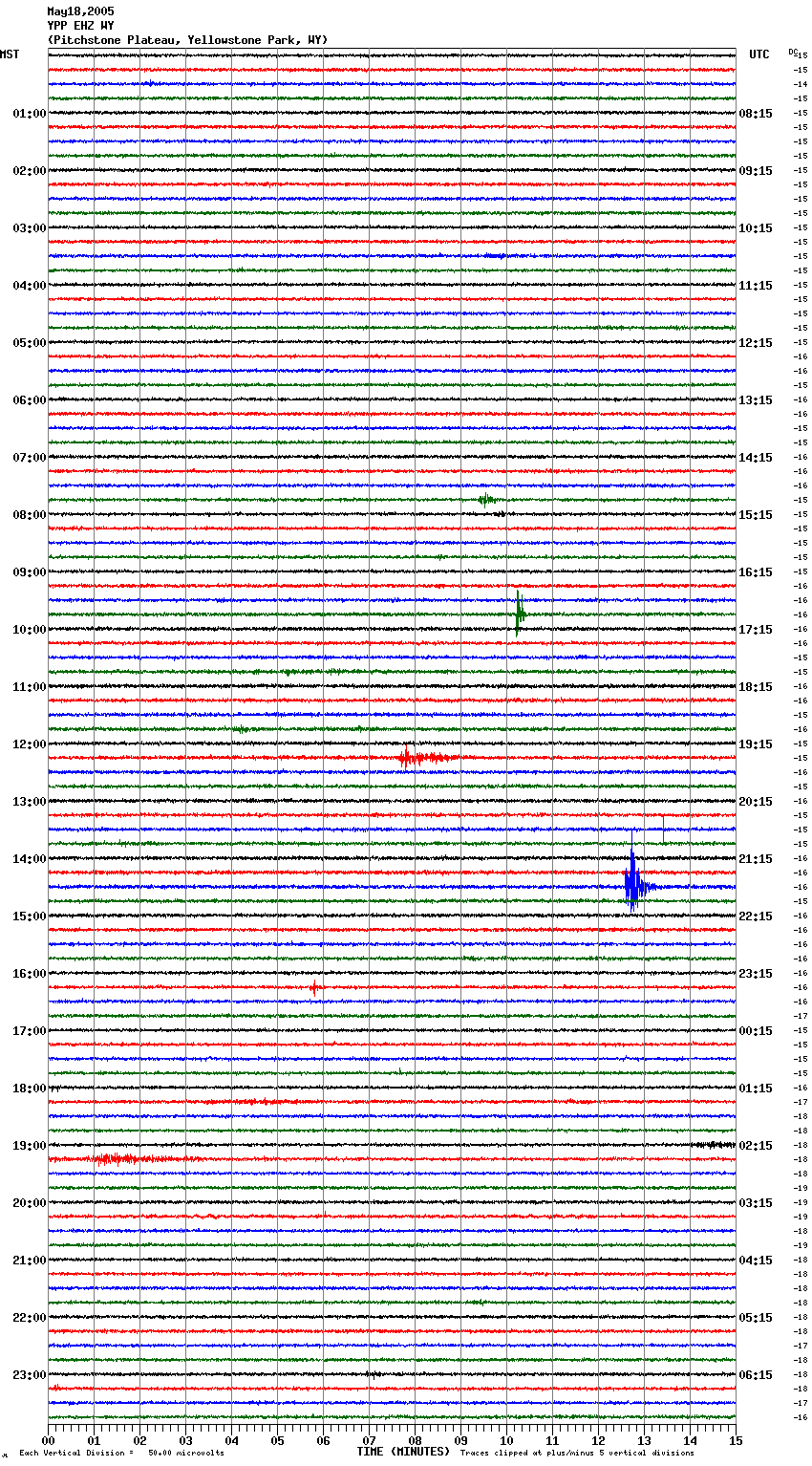Click the 06:15 UTC time label
This screenshot has height=1466, width=812.
[756, 1375]
